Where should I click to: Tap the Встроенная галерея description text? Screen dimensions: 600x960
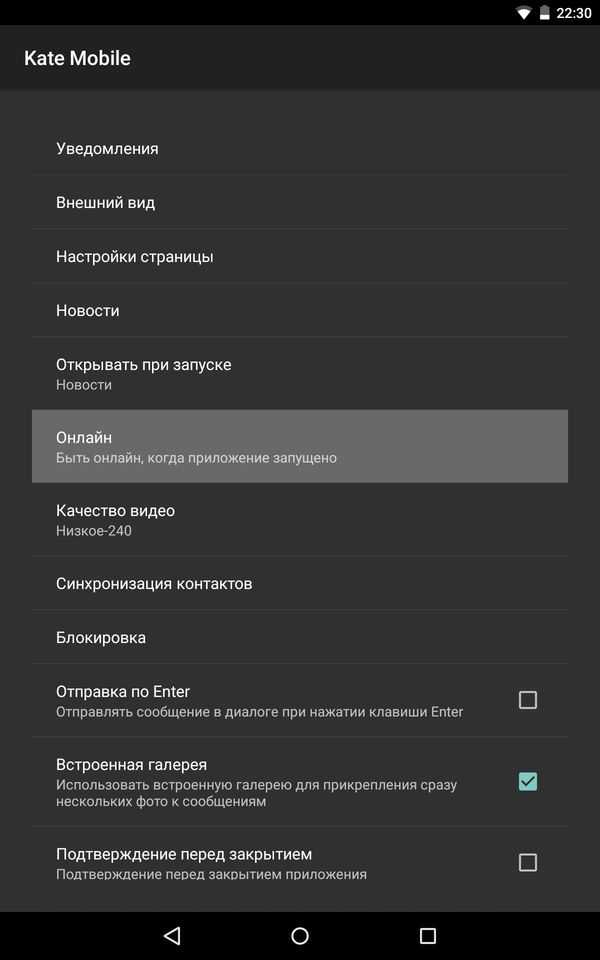click(x=257, y=793)
